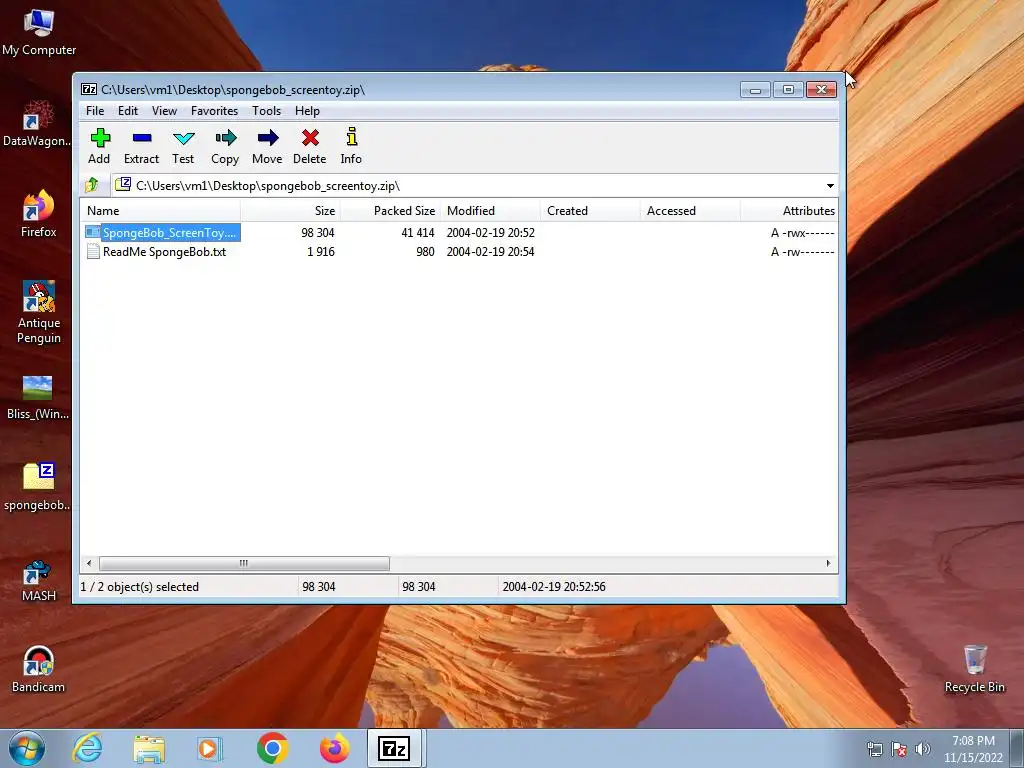The width and height of the screenshot is (1024, 768).
Task: Sort by Accessed column header
Action: pyautogui.click(x=690, y=210)
